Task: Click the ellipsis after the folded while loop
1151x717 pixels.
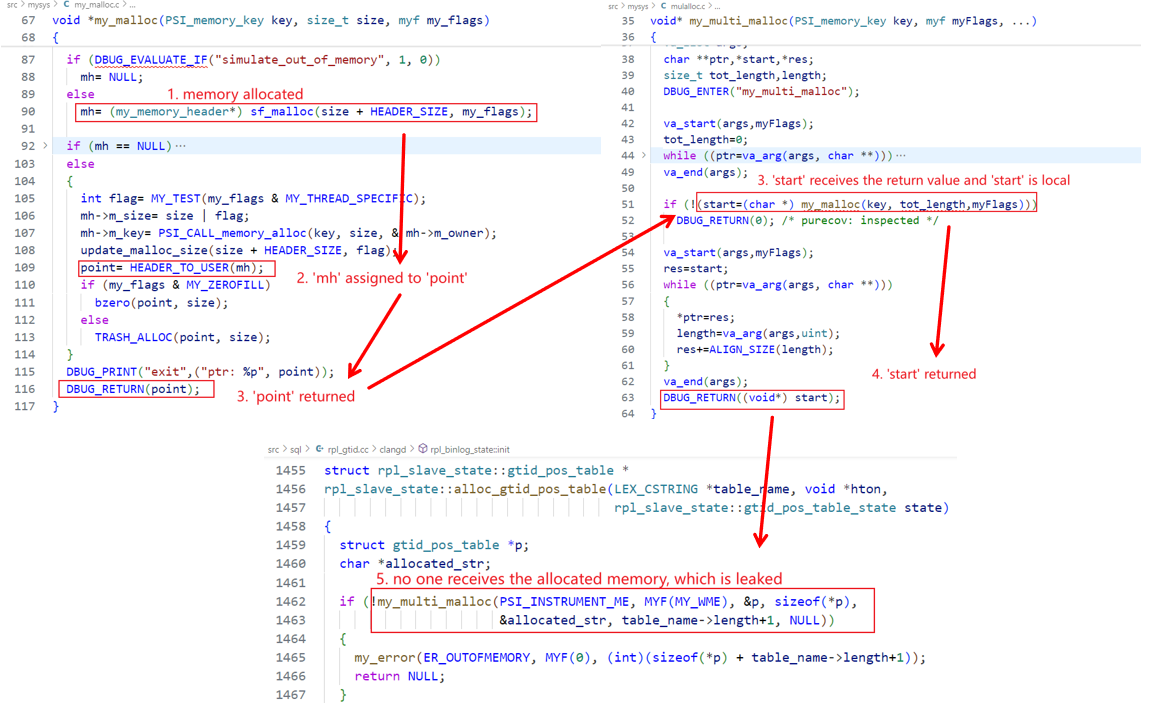Action: [x=900, y=156]
